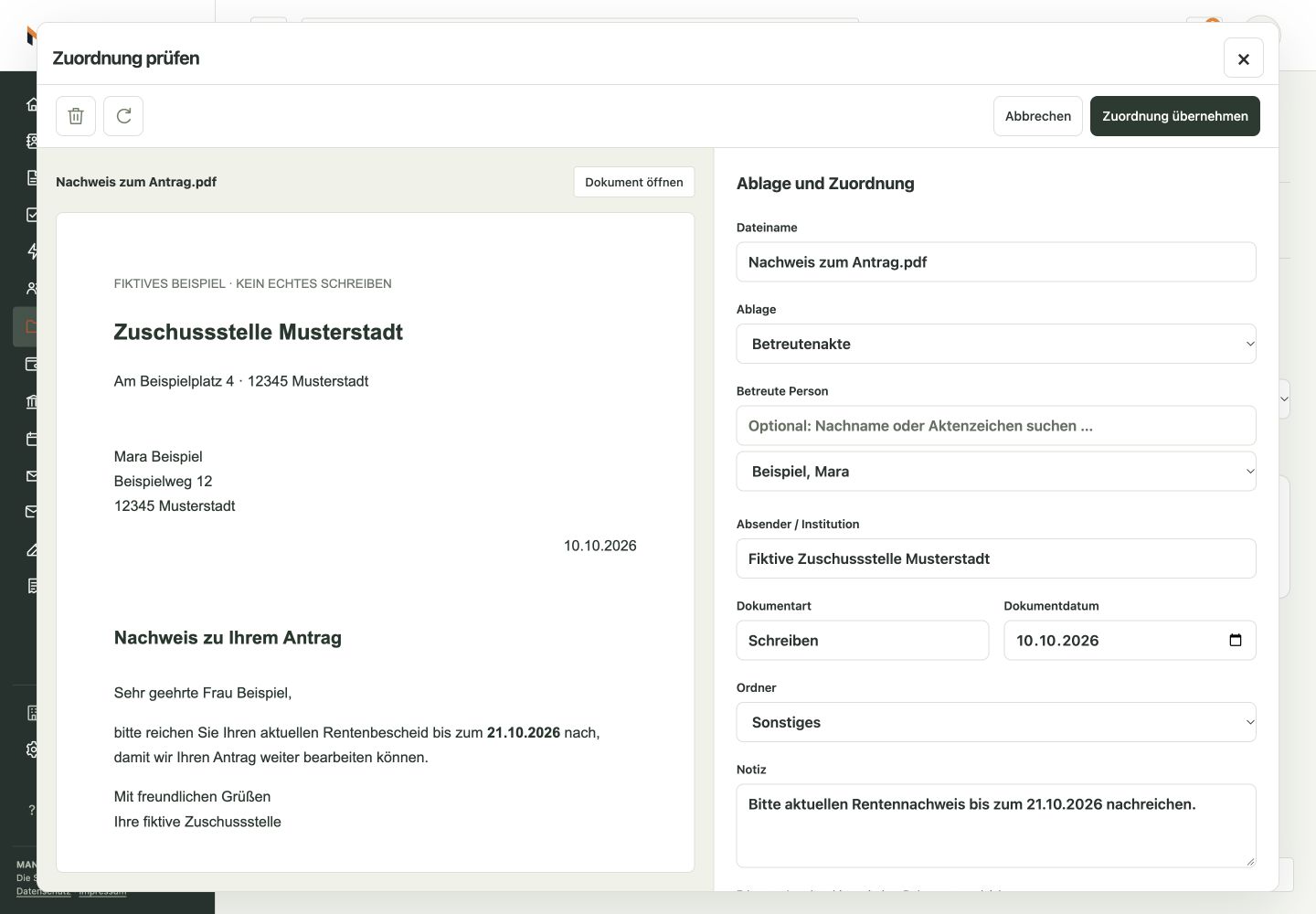
Task: Select the Dokumentart field containing Schreiben
Action: coord(863,641)
